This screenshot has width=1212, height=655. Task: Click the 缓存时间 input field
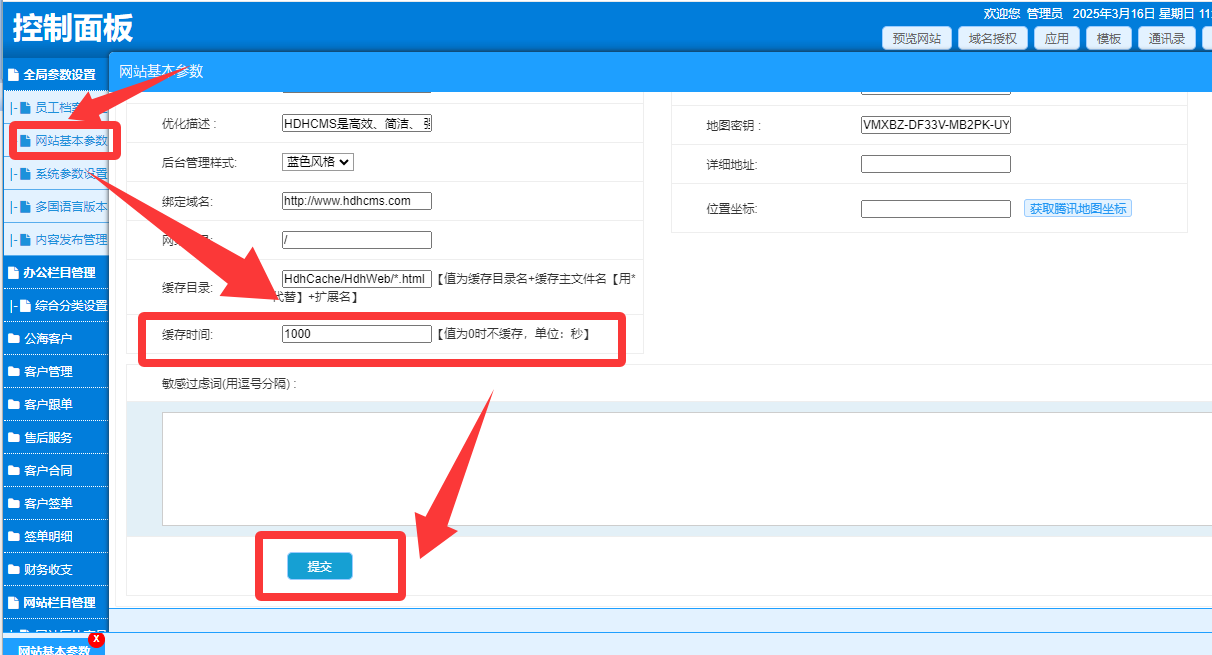356,334
